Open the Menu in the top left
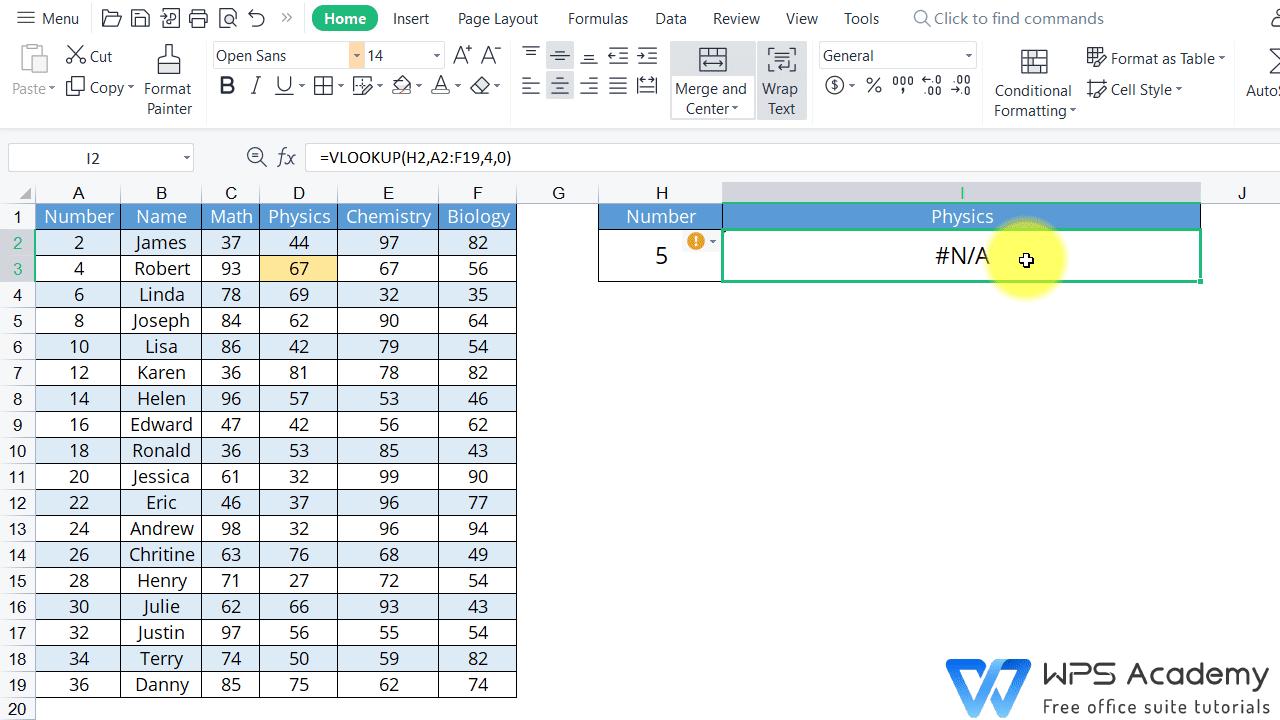 (x=48, y=18)
